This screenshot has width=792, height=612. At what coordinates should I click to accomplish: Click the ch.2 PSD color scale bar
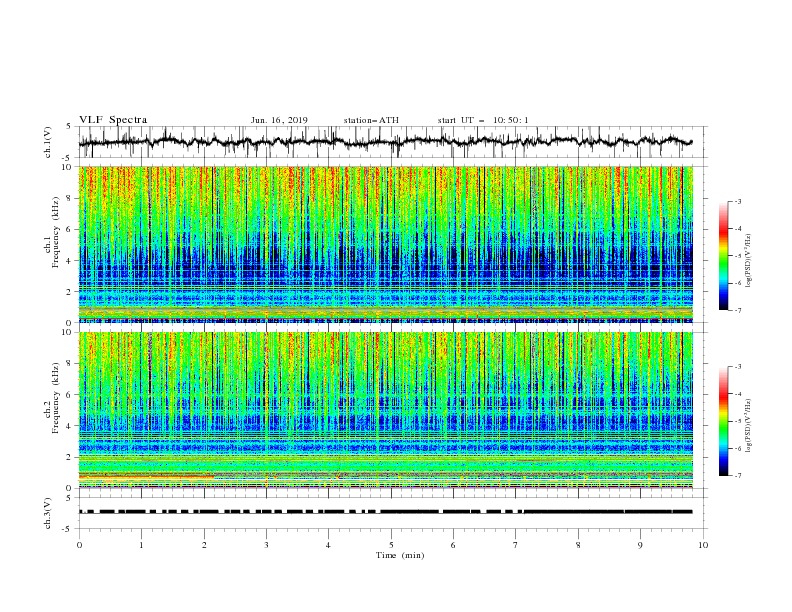pyautogui.click(x=723, y=421)
